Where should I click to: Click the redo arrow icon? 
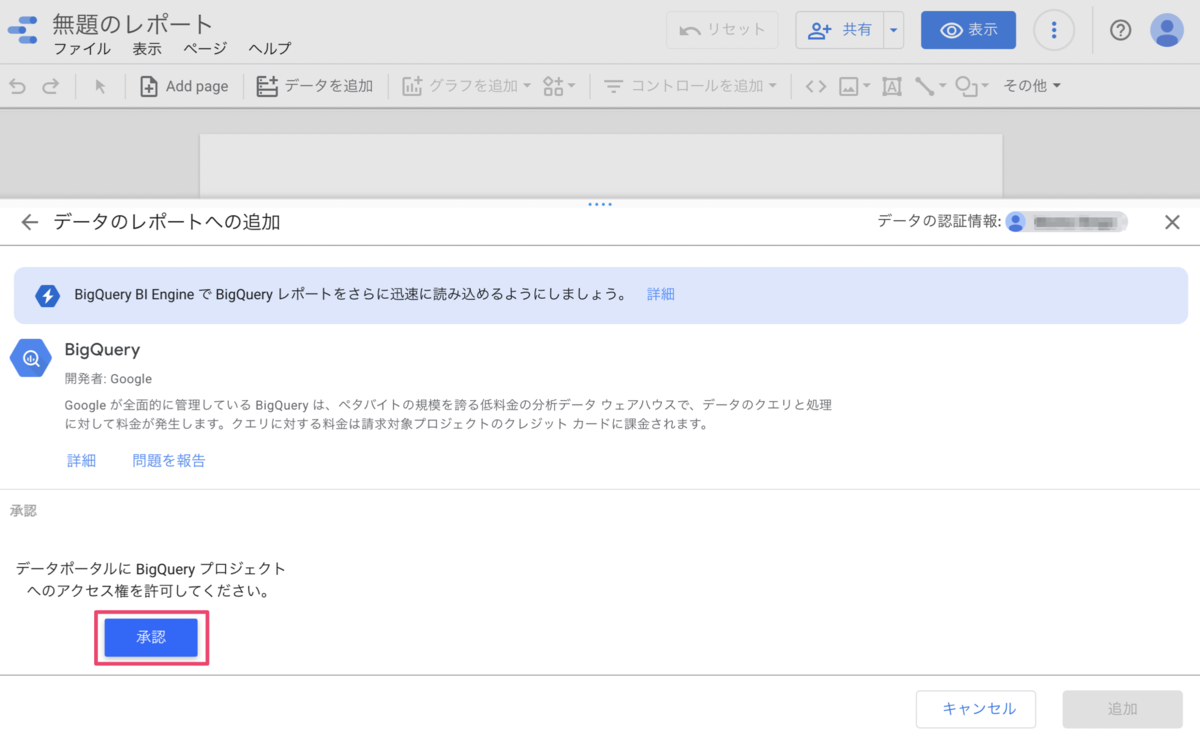click(51, 87)
